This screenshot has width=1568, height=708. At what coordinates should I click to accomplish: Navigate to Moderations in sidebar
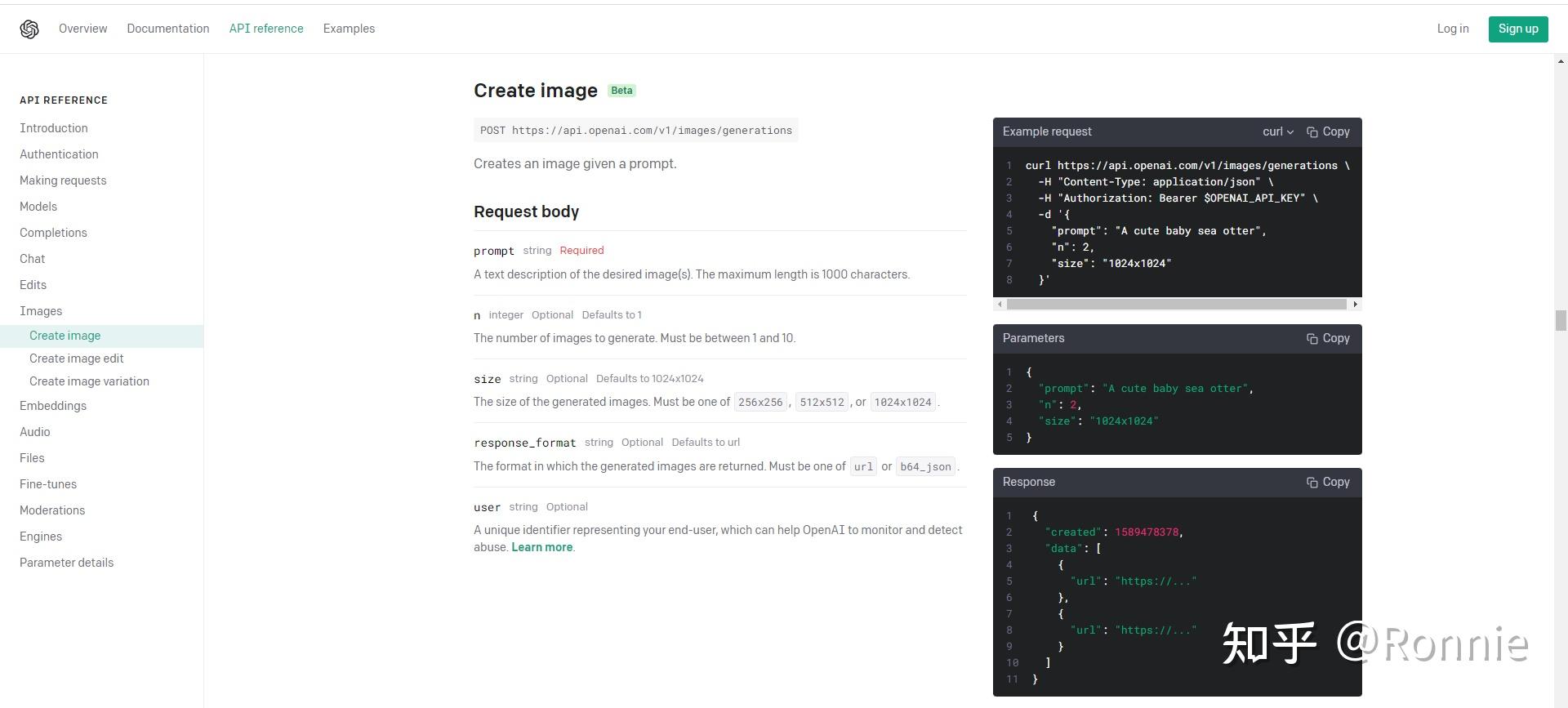tap(52, 510)
